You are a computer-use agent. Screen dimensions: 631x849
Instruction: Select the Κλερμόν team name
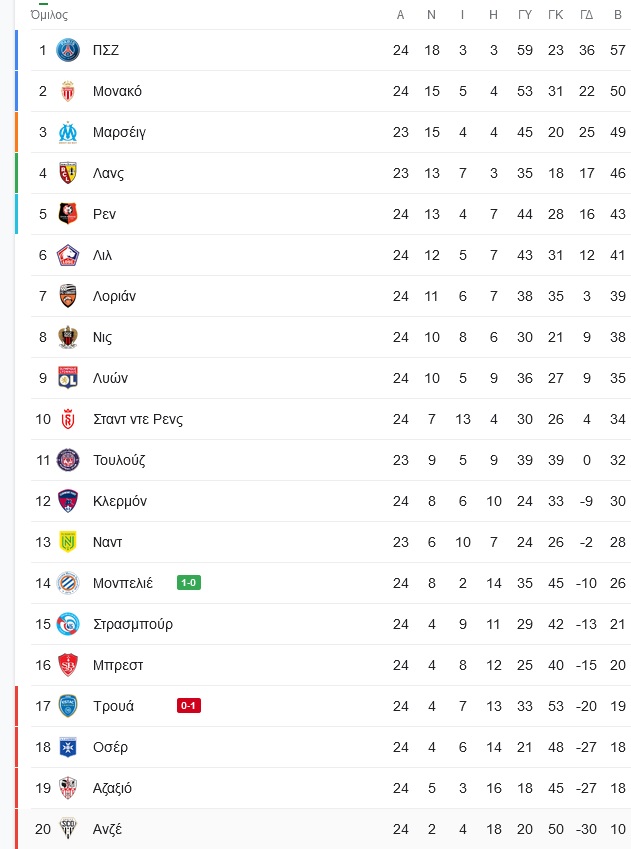(x=119, y=501)
